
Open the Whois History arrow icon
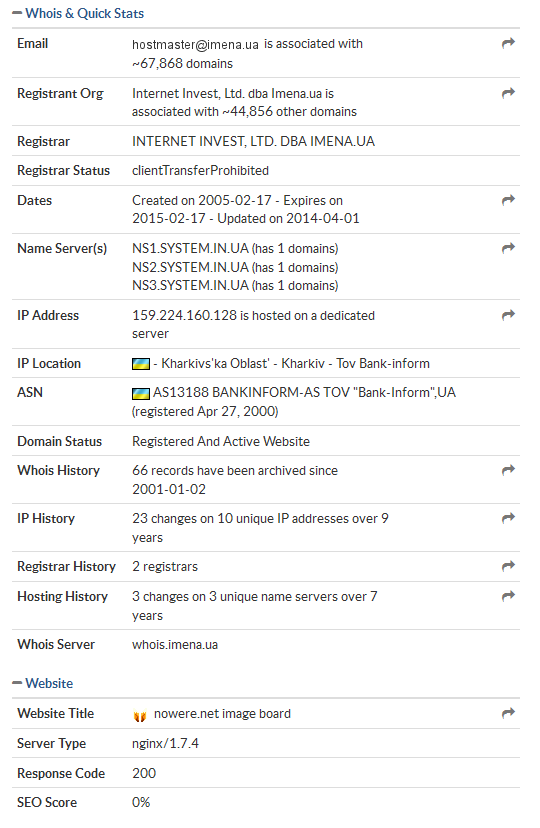[x=508, y=470]
